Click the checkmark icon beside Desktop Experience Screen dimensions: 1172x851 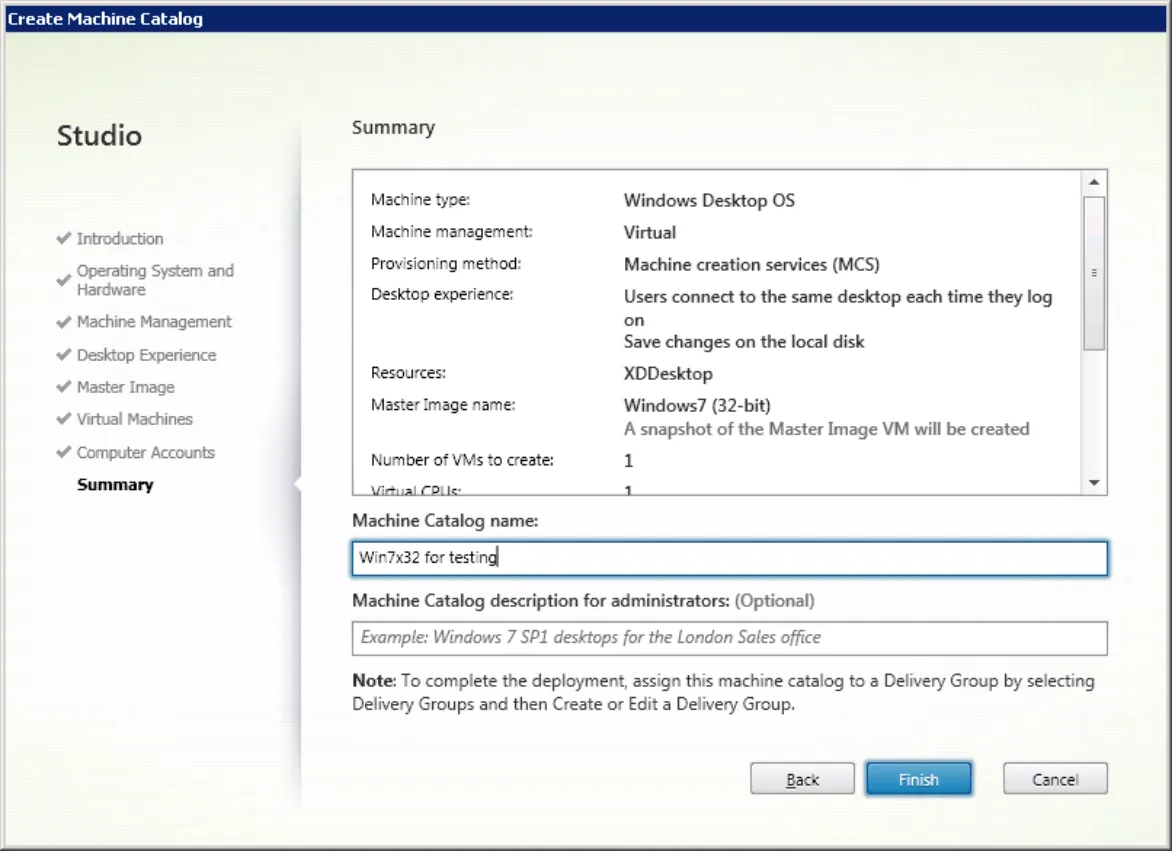[64, 354]
